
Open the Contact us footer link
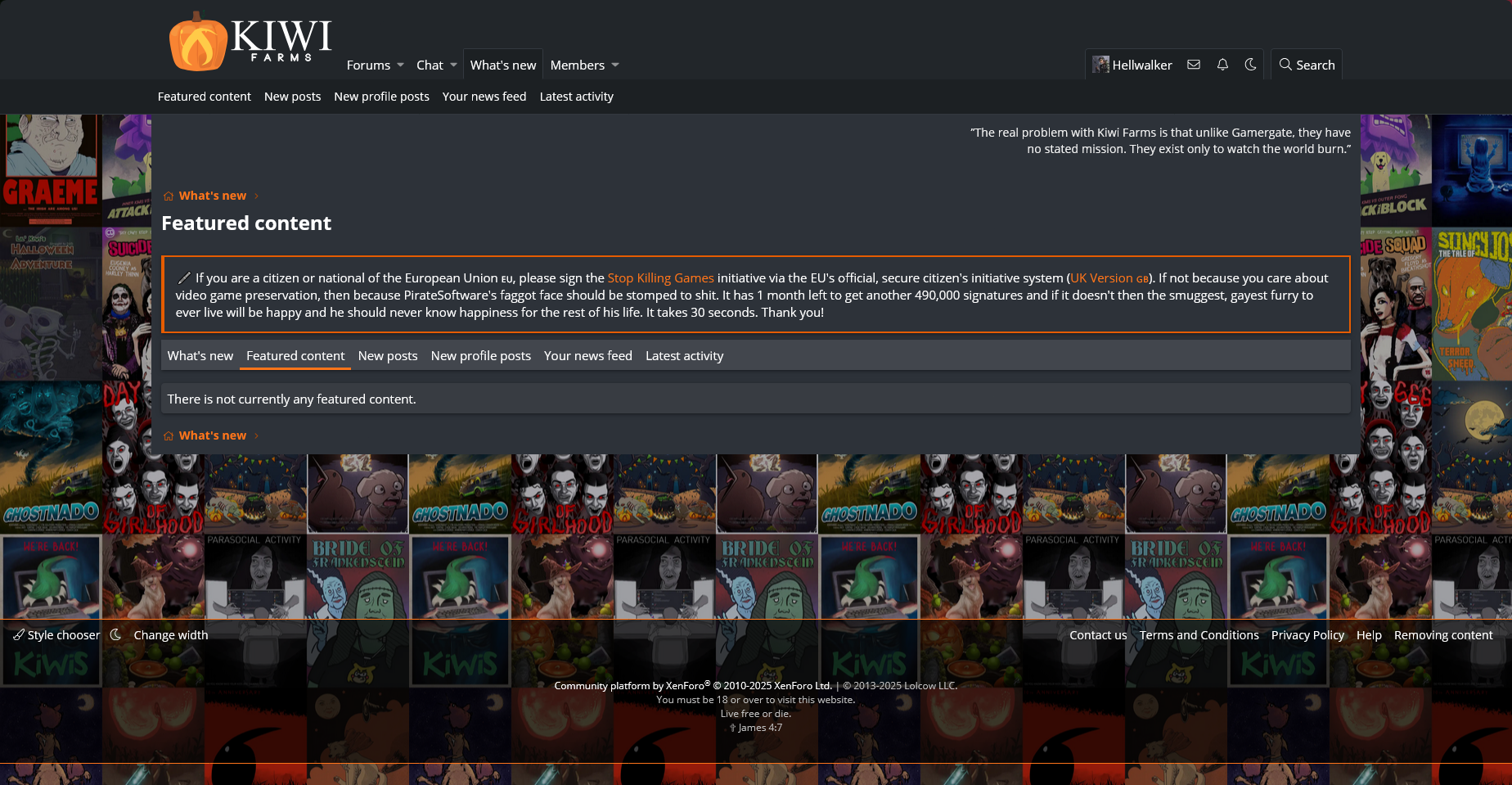pyautogui.click(x=1098, y=635)
